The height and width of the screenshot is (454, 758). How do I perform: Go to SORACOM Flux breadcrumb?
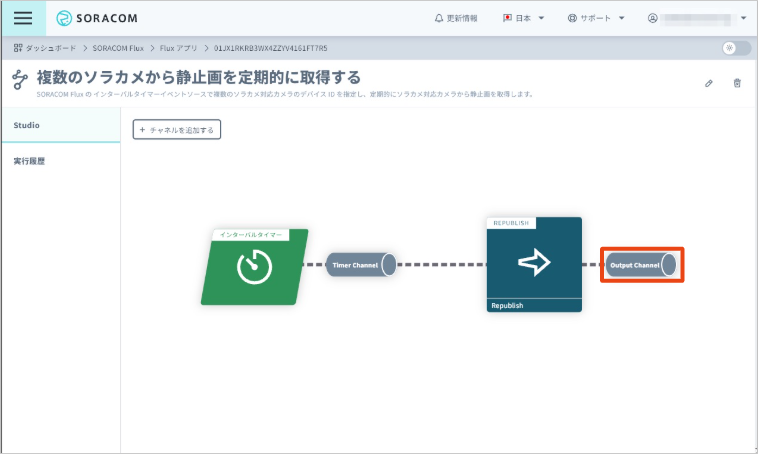coord(118,48)
